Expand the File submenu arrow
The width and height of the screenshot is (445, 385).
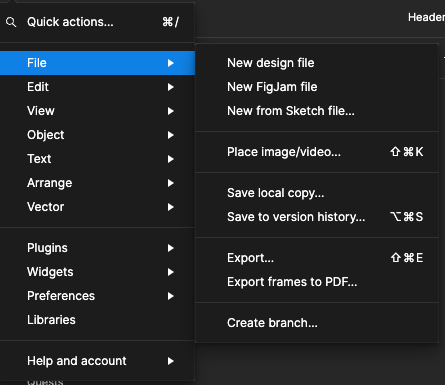(171, 63)
